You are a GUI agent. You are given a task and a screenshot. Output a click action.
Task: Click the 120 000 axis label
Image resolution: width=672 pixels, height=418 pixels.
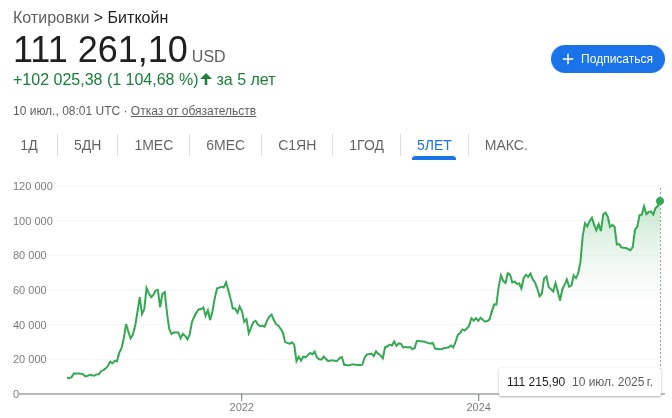pos(33,186)
